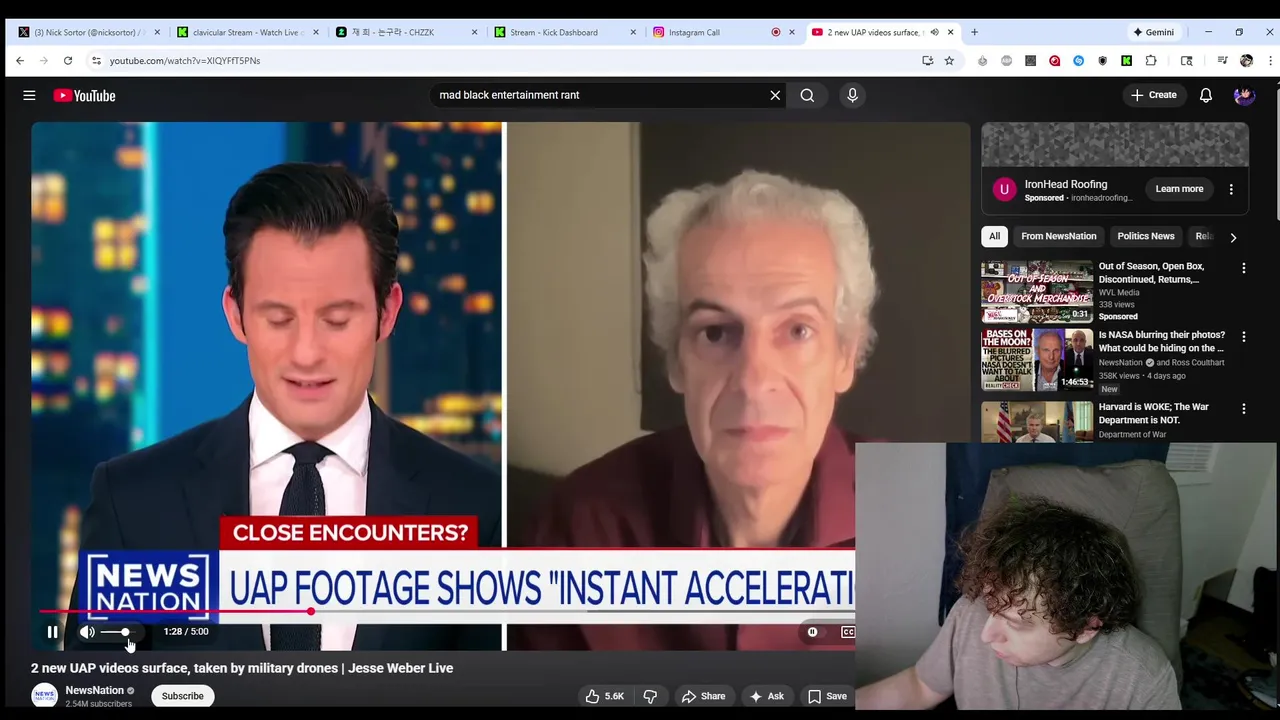Save the video to a playlist
Screen dimensions: 1280x720
(827, 696)
